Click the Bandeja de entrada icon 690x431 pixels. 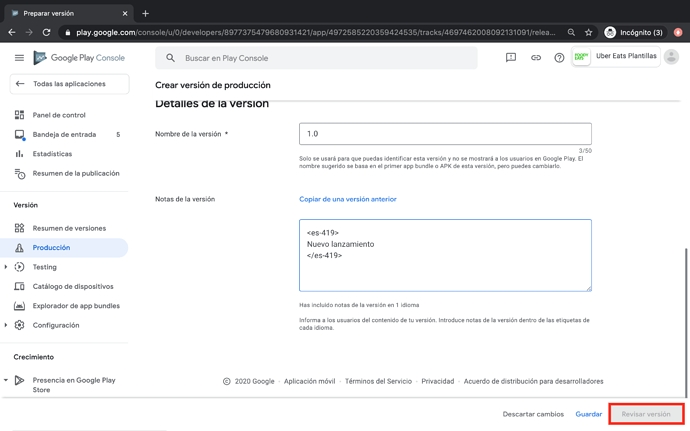(x=20, y=135)
